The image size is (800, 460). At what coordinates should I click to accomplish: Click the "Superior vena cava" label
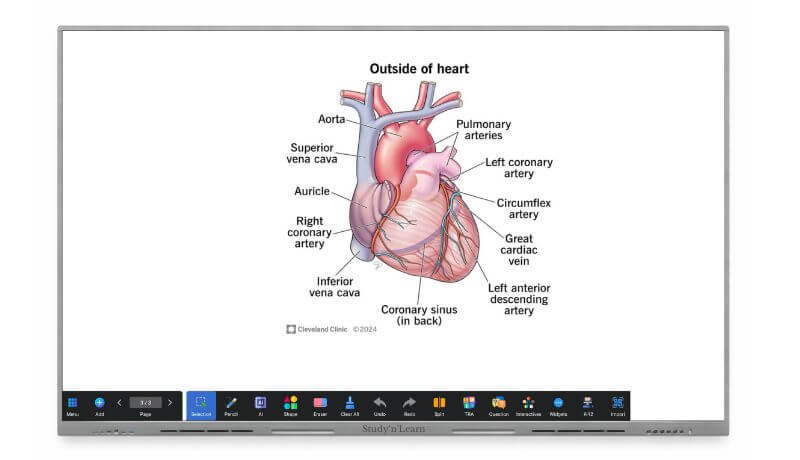pyautogui.click(x=312, y=153)
